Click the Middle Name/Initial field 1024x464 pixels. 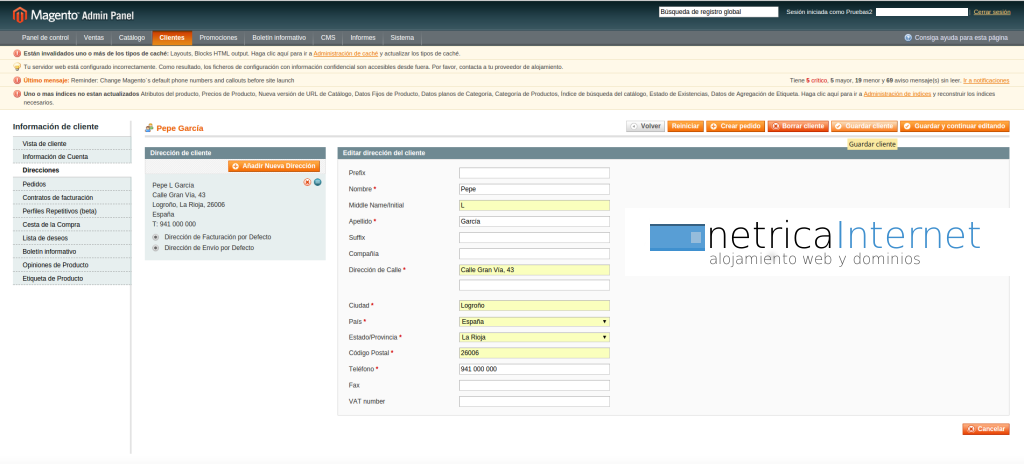coord(534,205)
